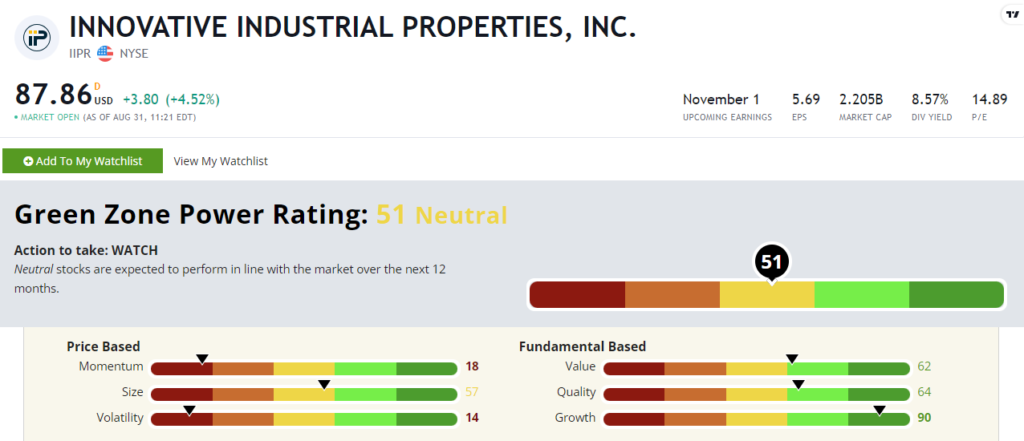
Task: Click the US flag icon next to IIPR
Action: 105,54
